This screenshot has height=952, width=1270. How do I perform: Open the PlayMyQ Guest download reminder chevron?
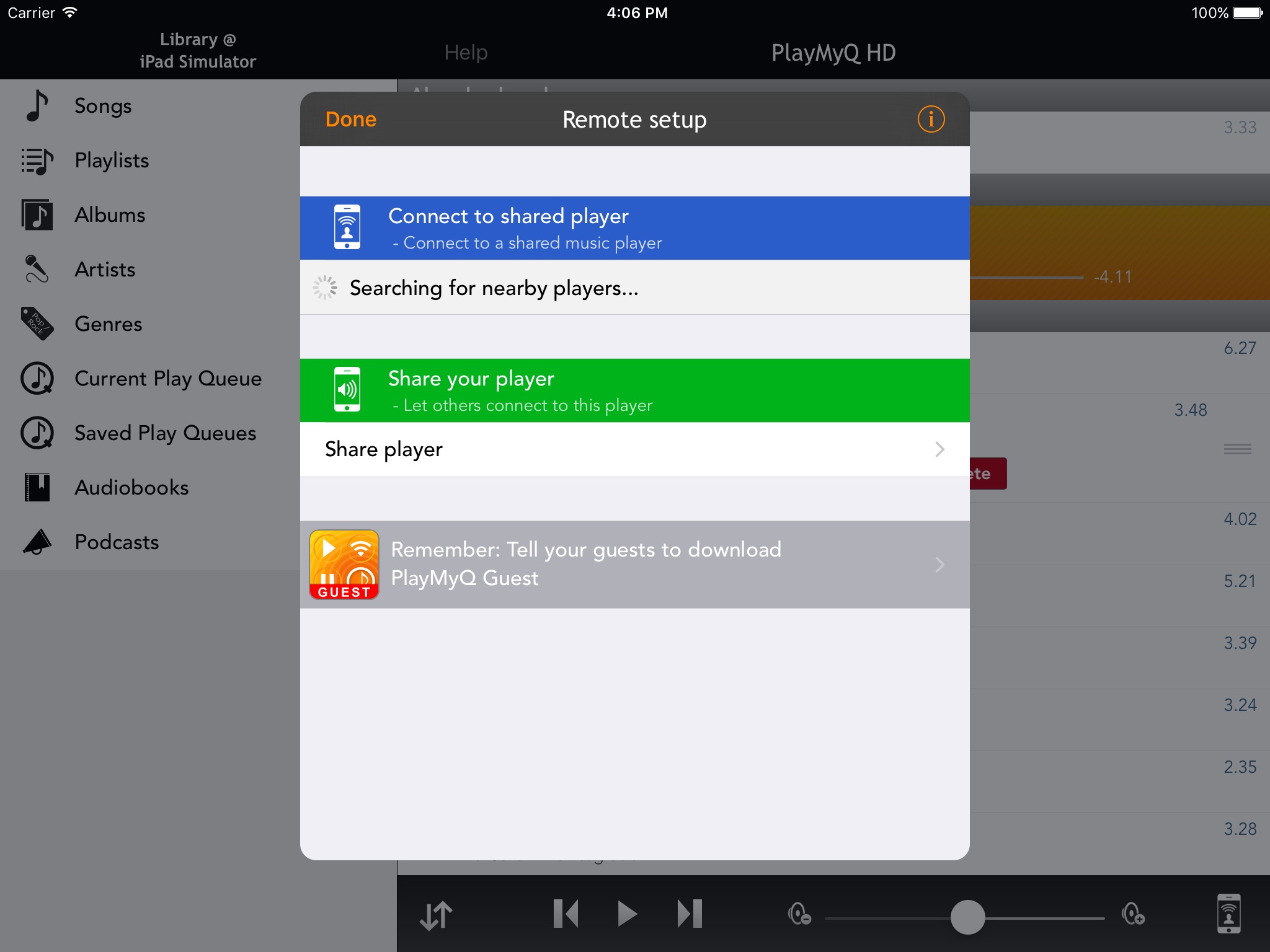pyautogui.click(x=940, y=565)
